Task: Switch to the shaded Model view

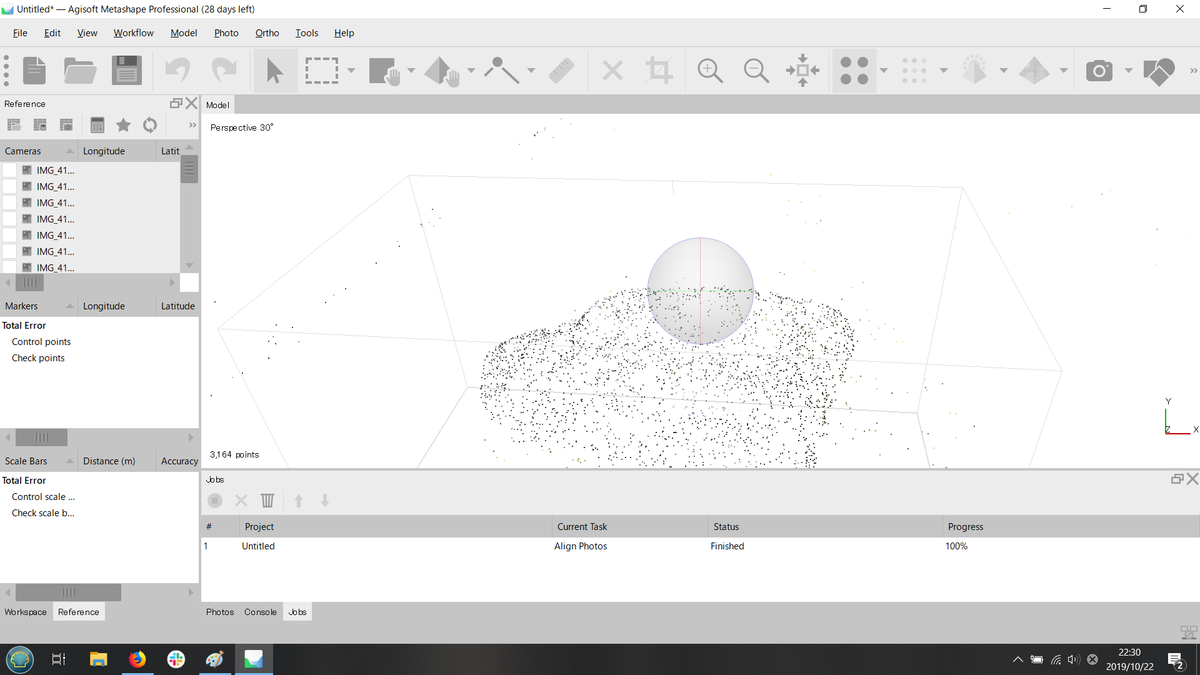Action: click(973, 70)
